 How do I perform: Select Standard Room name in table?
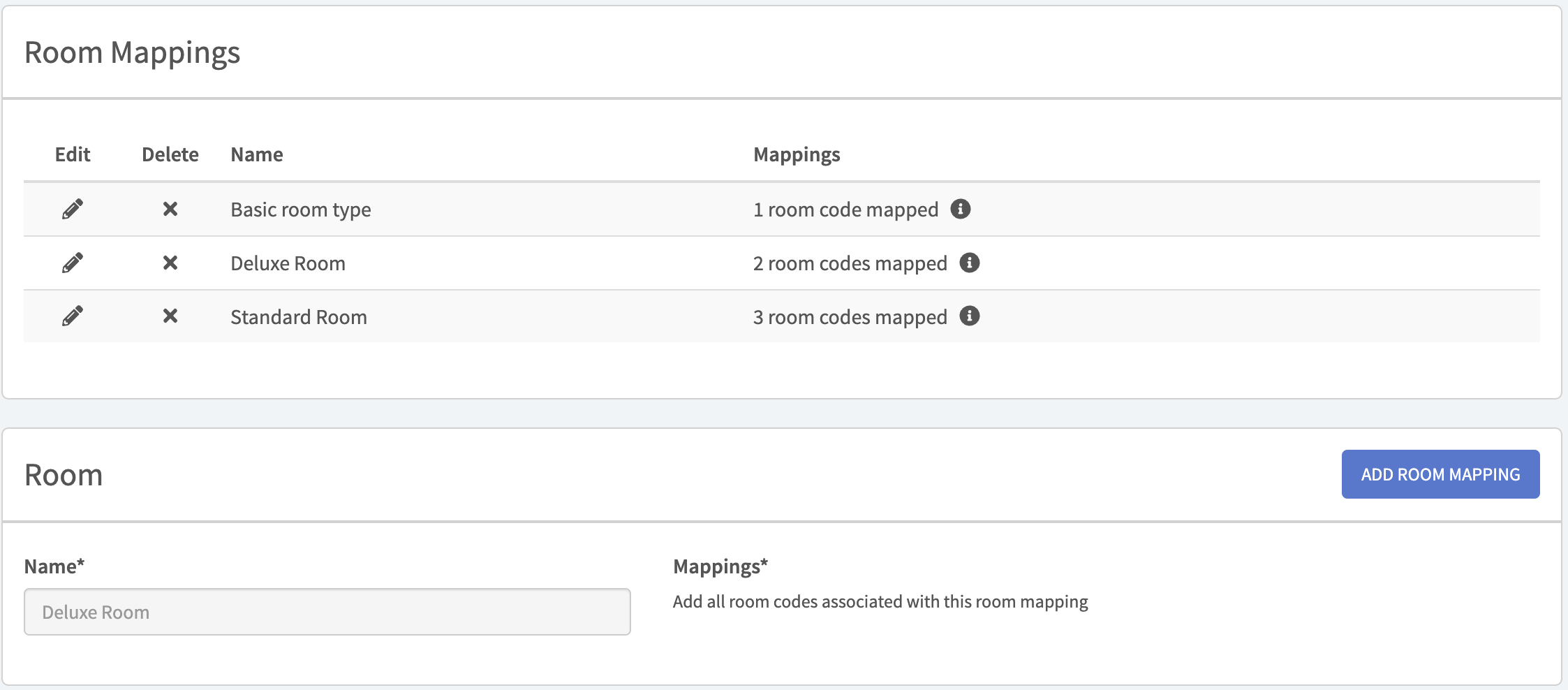[x=299, y=317]
